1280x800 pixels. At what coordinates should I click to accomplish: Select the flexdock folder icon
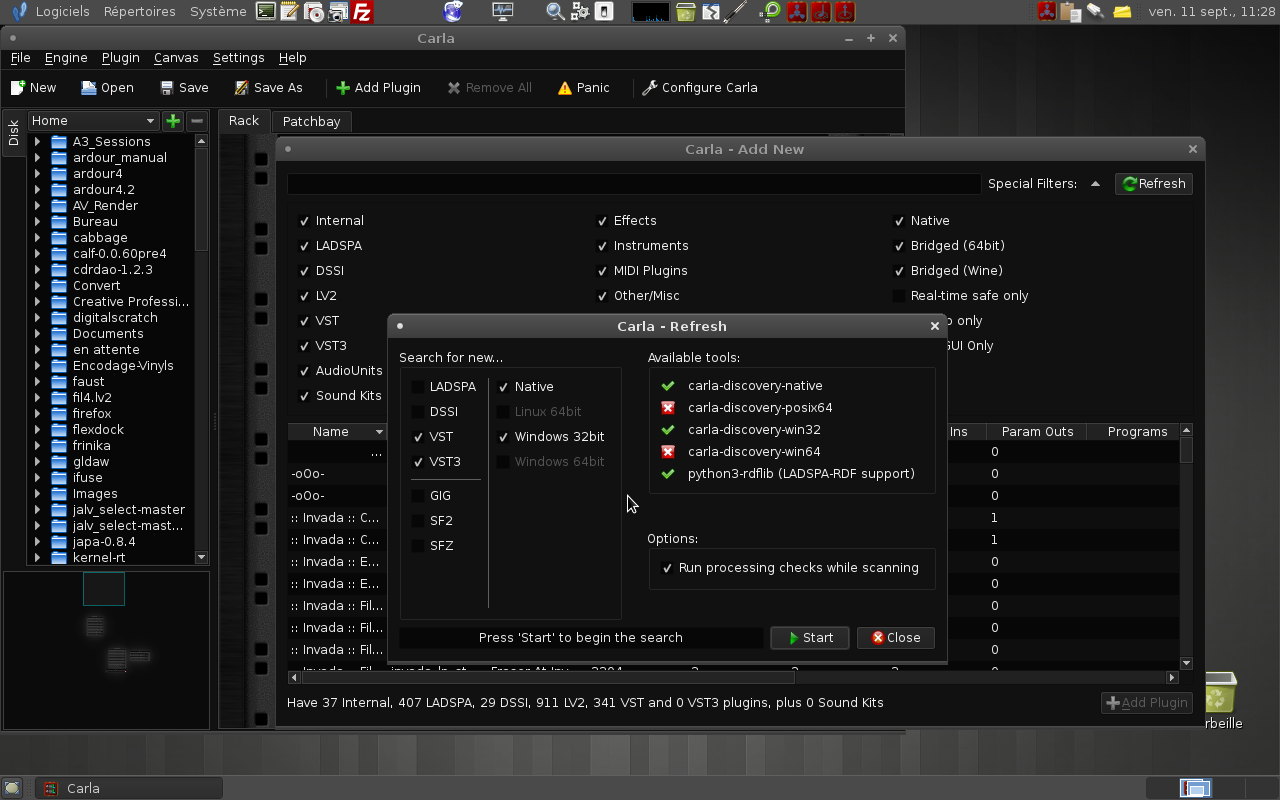[x=59, y=430]
